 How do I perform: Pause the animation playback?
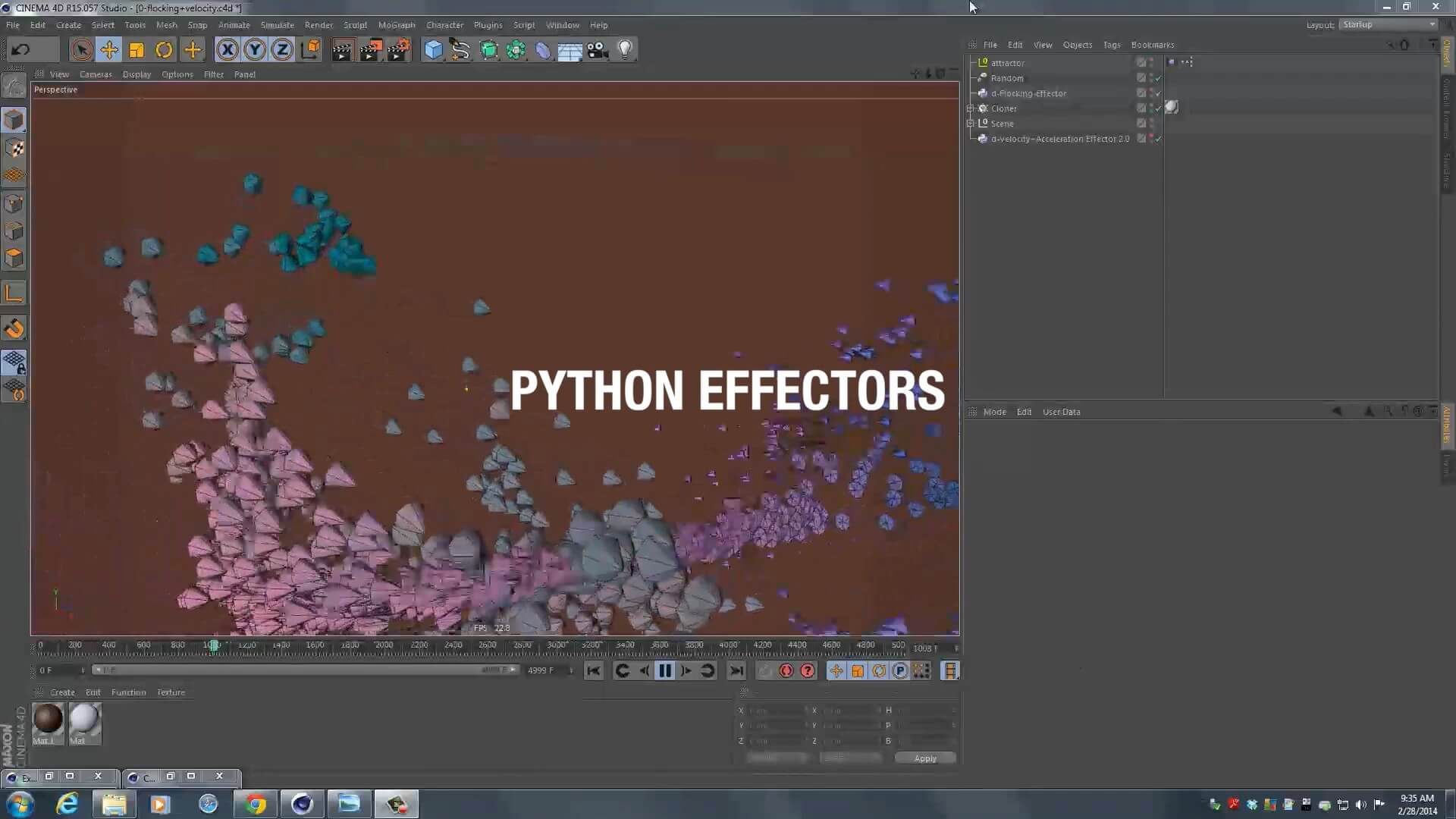[x=665, y=670]
